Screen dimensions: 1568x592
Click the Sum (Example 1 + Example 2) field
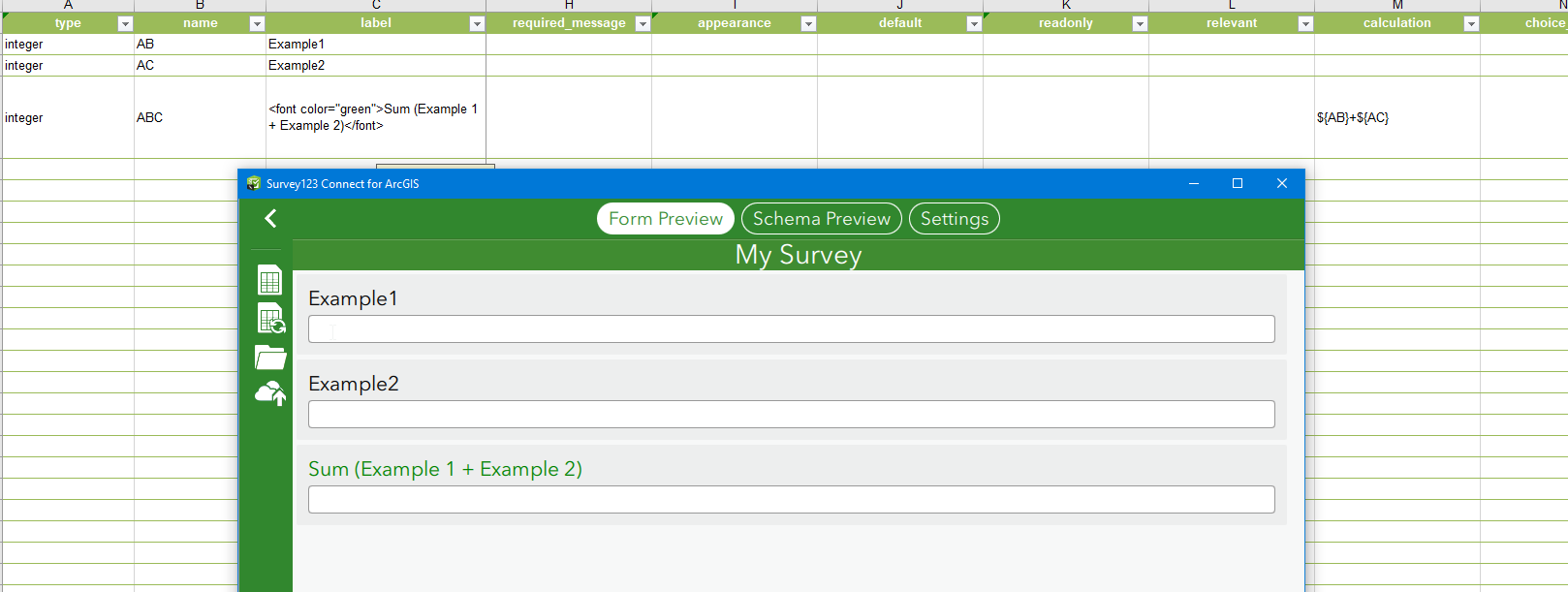[791, 500]
